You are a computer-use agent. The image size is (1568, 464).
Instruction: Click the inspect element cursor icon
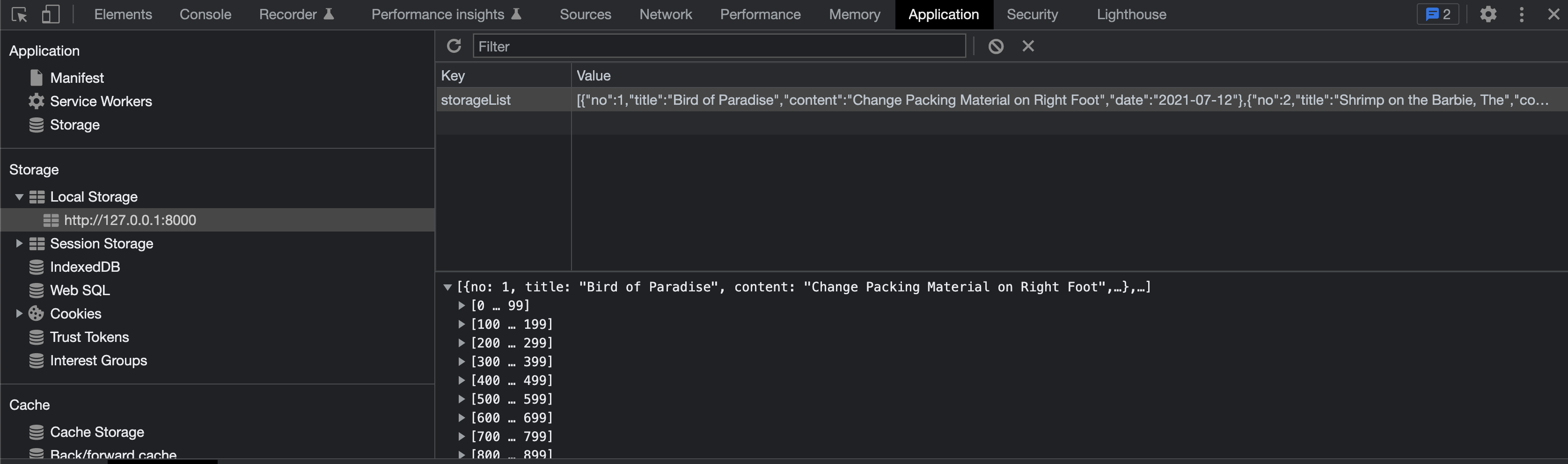pos(20,14)
